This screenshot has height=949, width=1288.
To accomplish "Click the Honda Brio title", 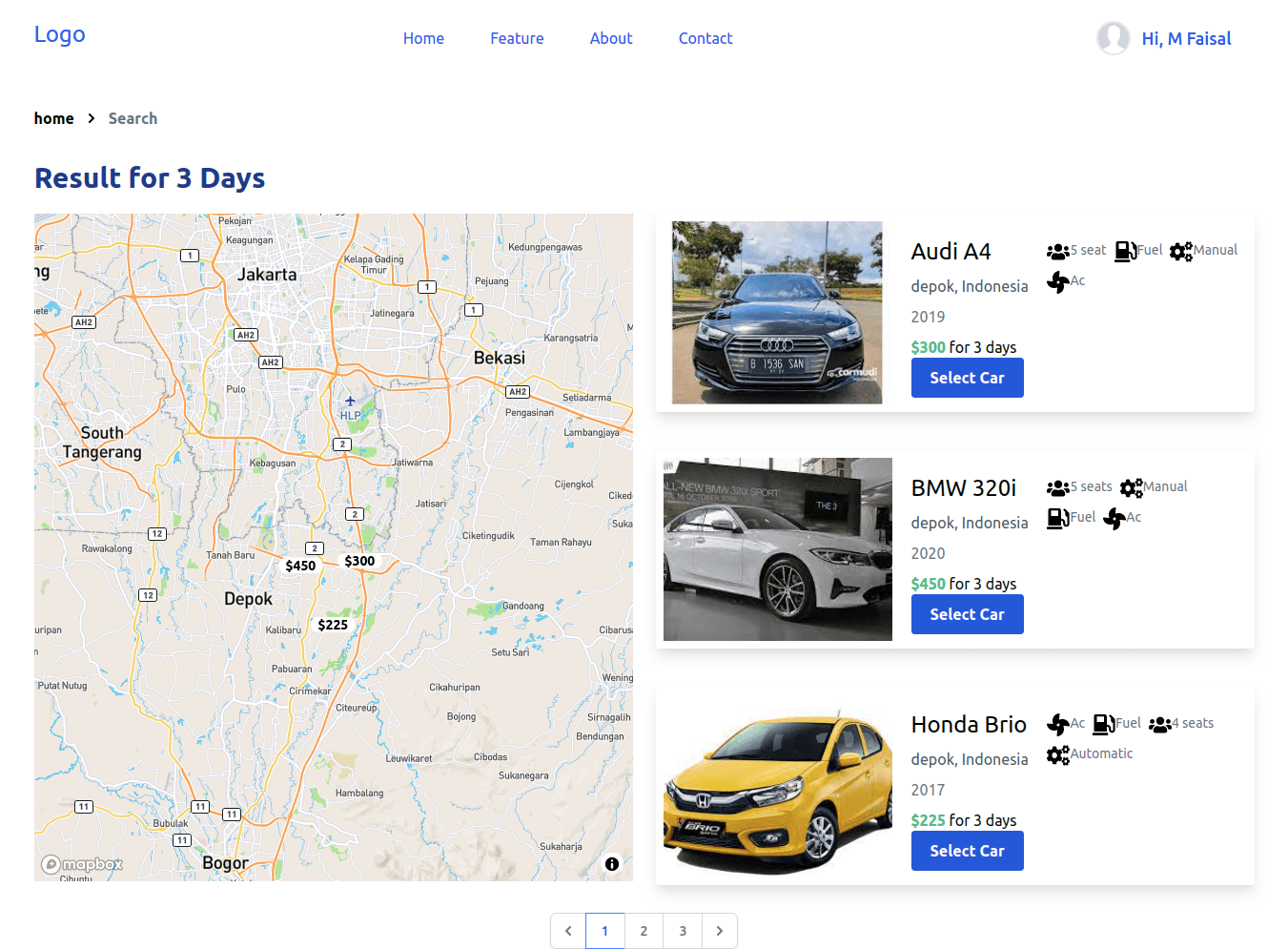I will (x=969, y=725).
